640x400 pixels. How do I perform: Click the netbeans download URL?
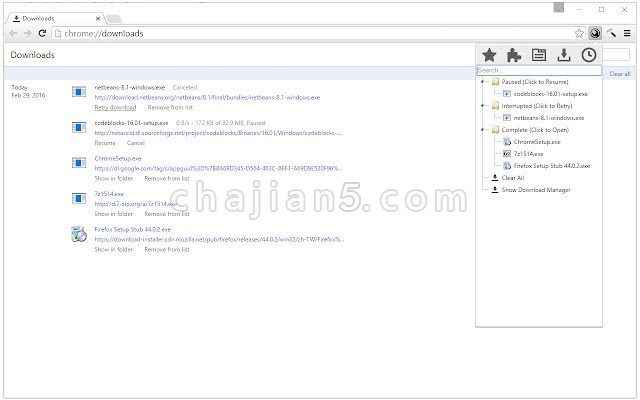point(207,98)
